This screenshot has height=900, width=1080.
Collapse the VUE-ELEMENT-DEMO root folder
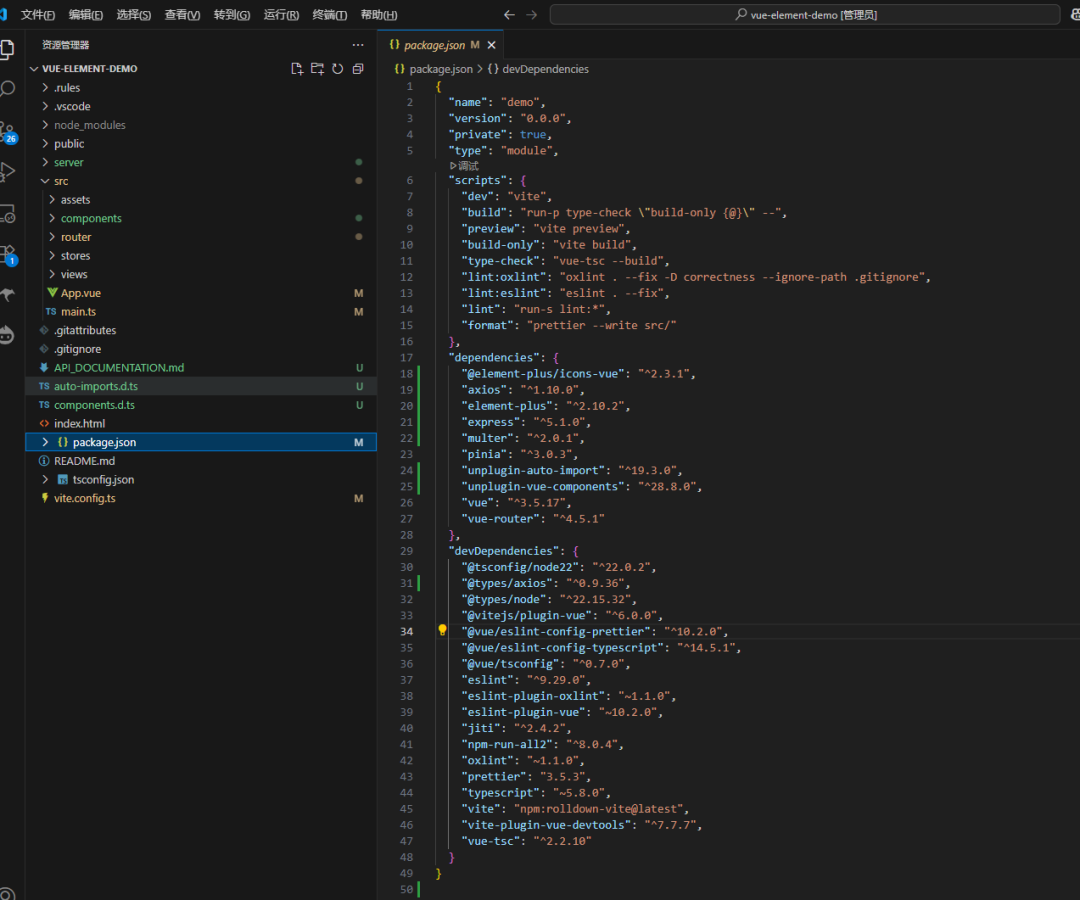(x=90, y=69)
